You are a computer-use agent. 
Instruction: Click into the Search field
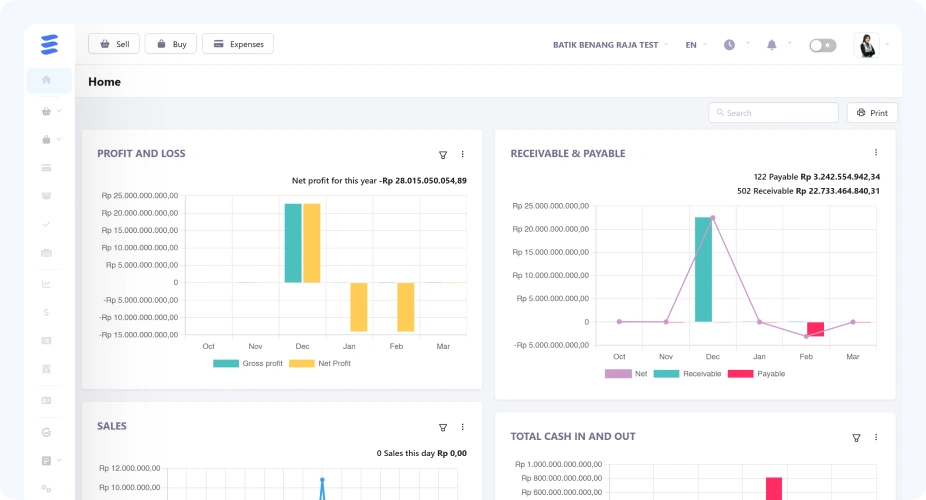tap(773, 113)
